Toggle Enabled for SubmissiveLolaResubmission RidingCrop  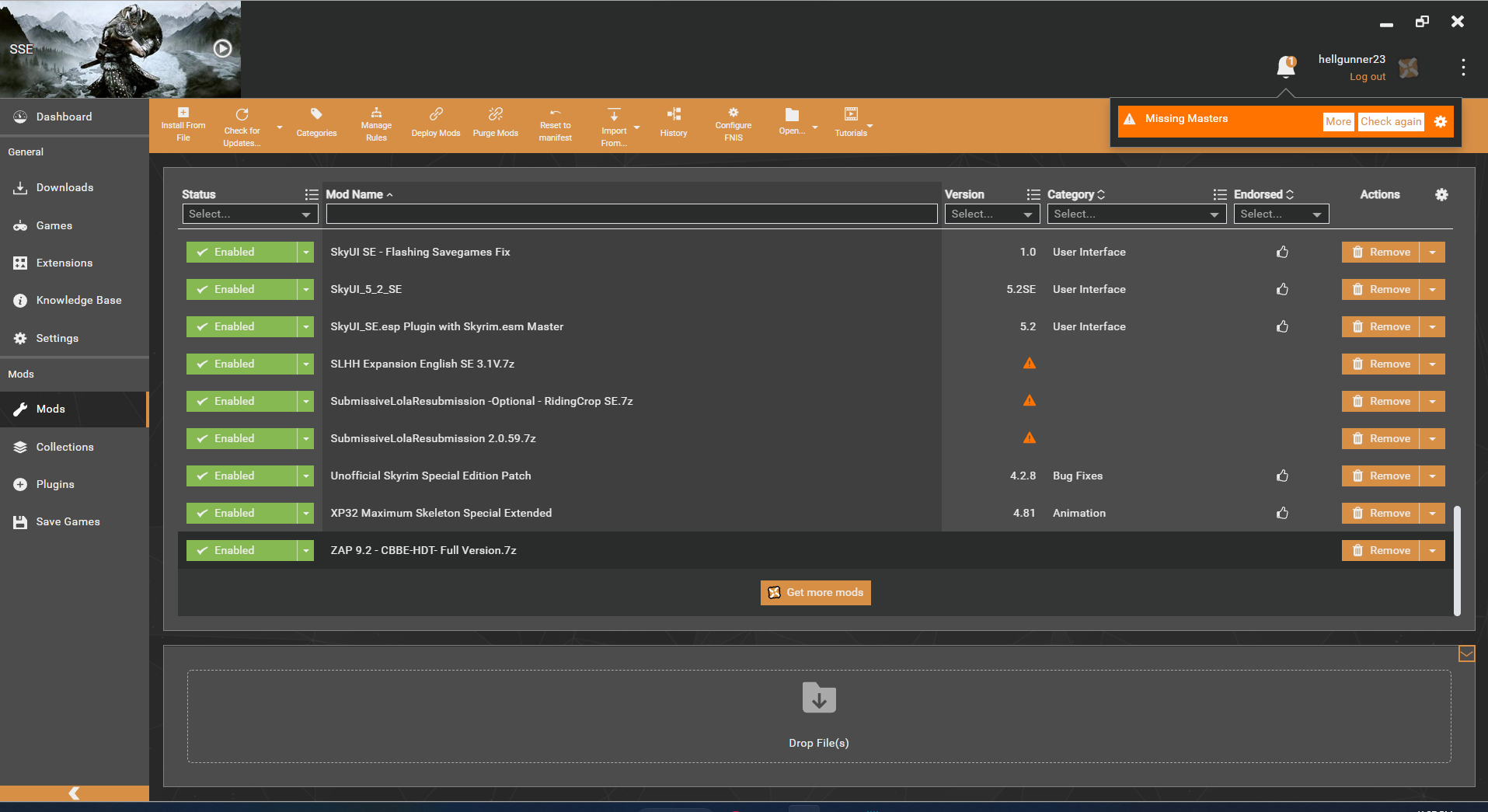[242, 401]
